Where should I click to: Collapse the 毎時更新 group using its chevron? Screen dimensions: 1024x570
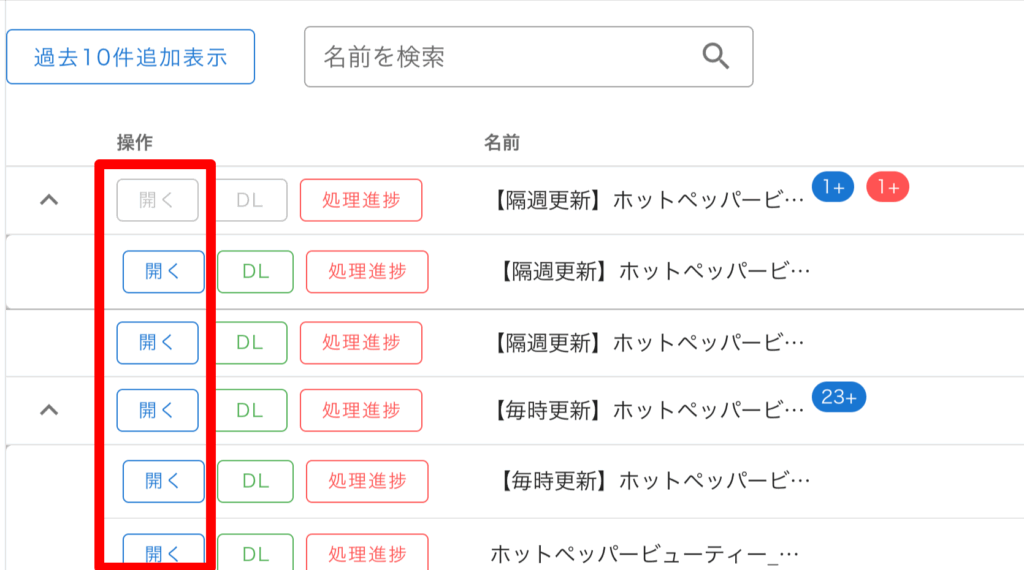[49, 410]
